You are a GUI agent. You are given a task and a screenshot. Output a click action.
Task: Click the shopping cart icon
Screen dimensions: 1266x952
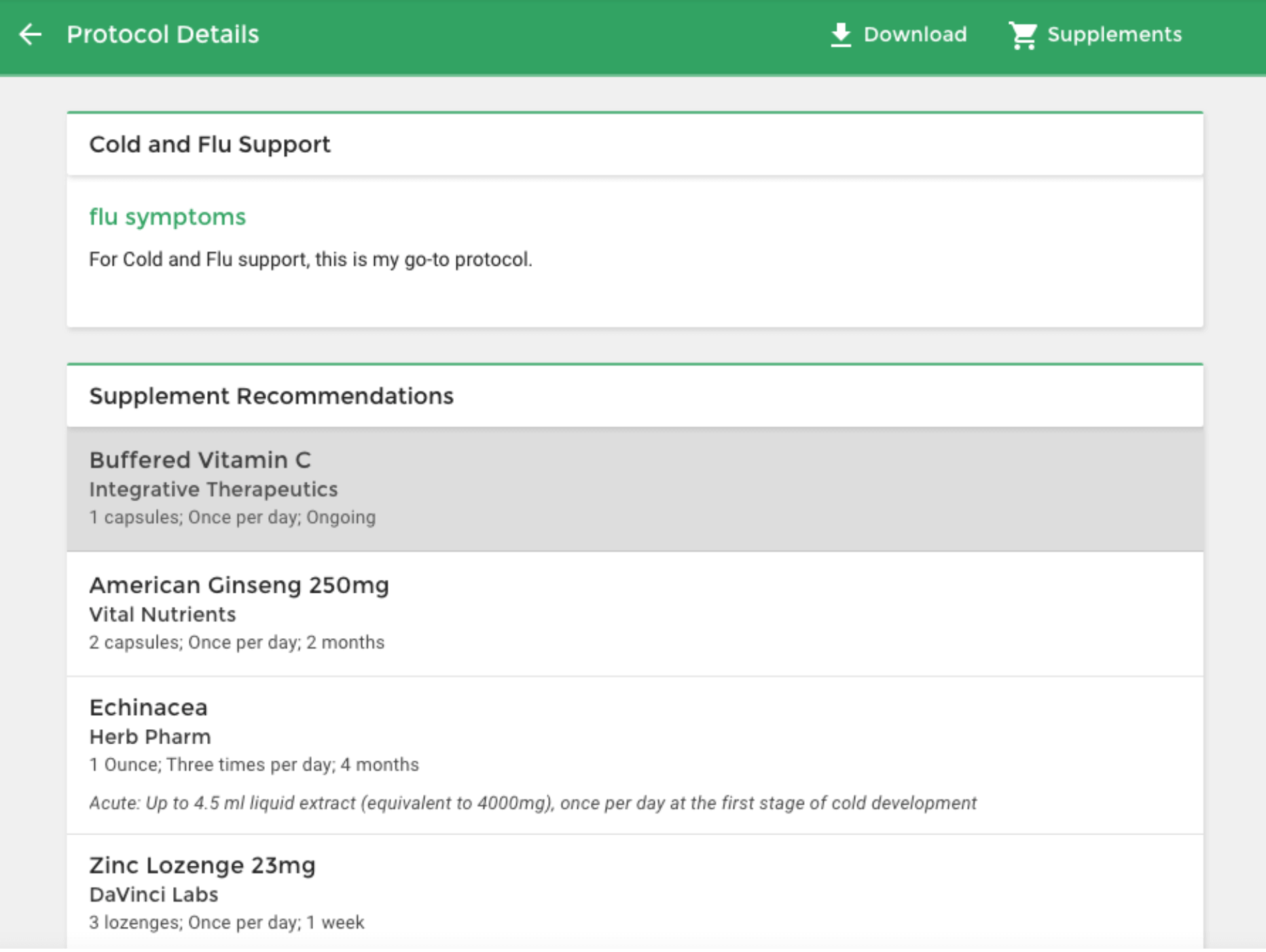click(1023, 35)
